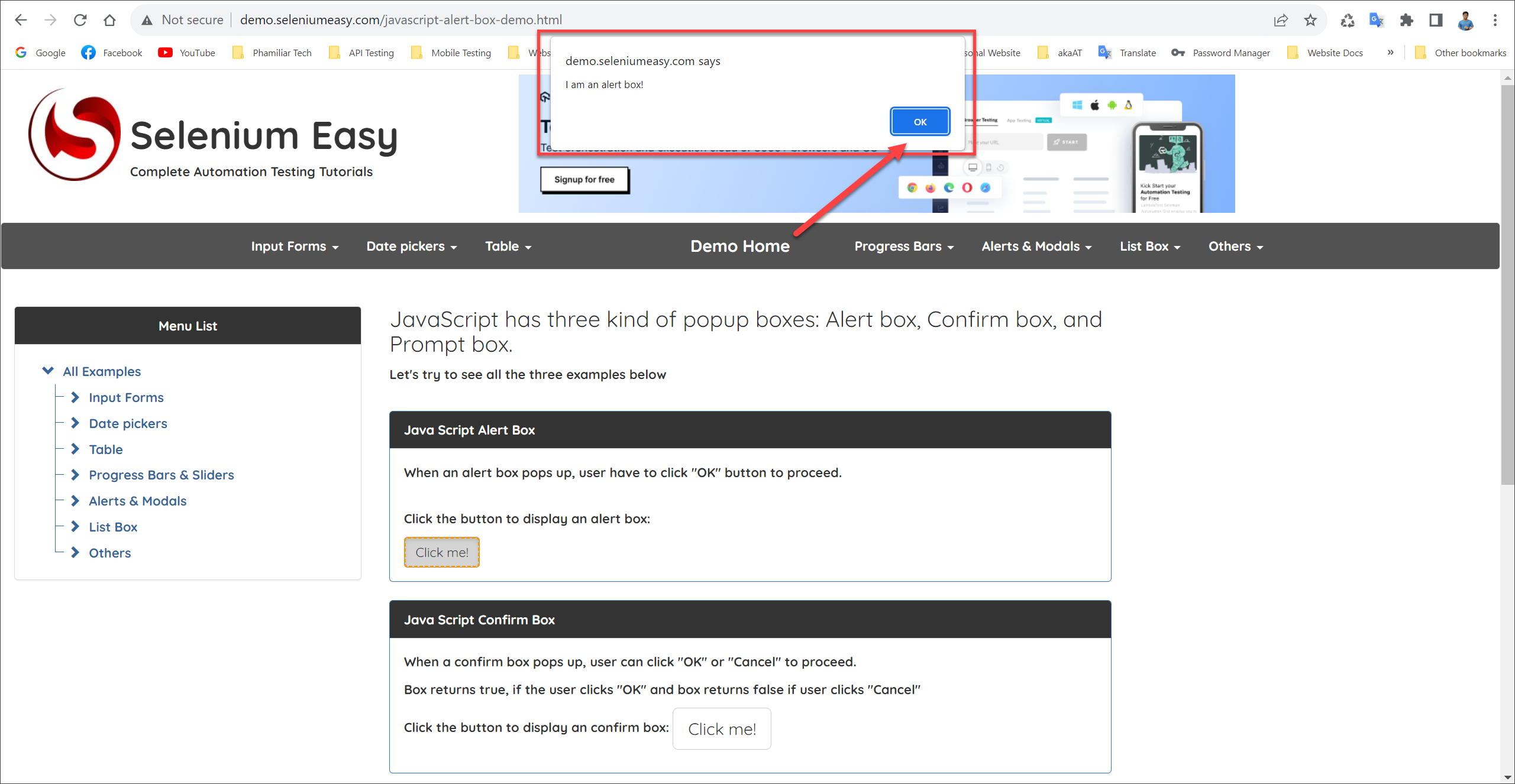Screen dimensions: 1515x784
Task: Open Phamiliar Tech bookmark folder
Action: click(272, 53)
